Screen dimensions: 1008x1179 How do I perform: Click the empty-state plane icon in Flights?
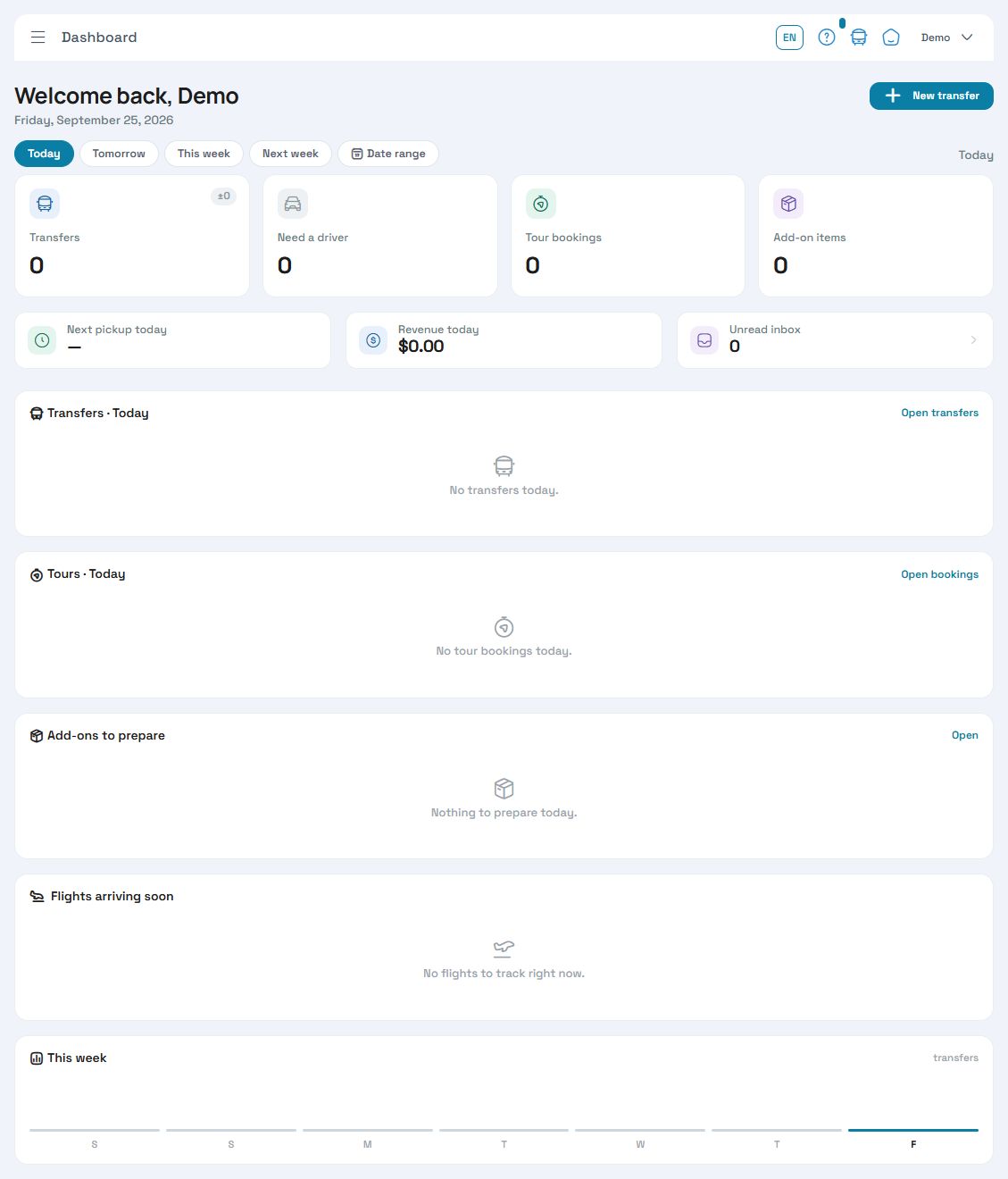coord(504,949)
